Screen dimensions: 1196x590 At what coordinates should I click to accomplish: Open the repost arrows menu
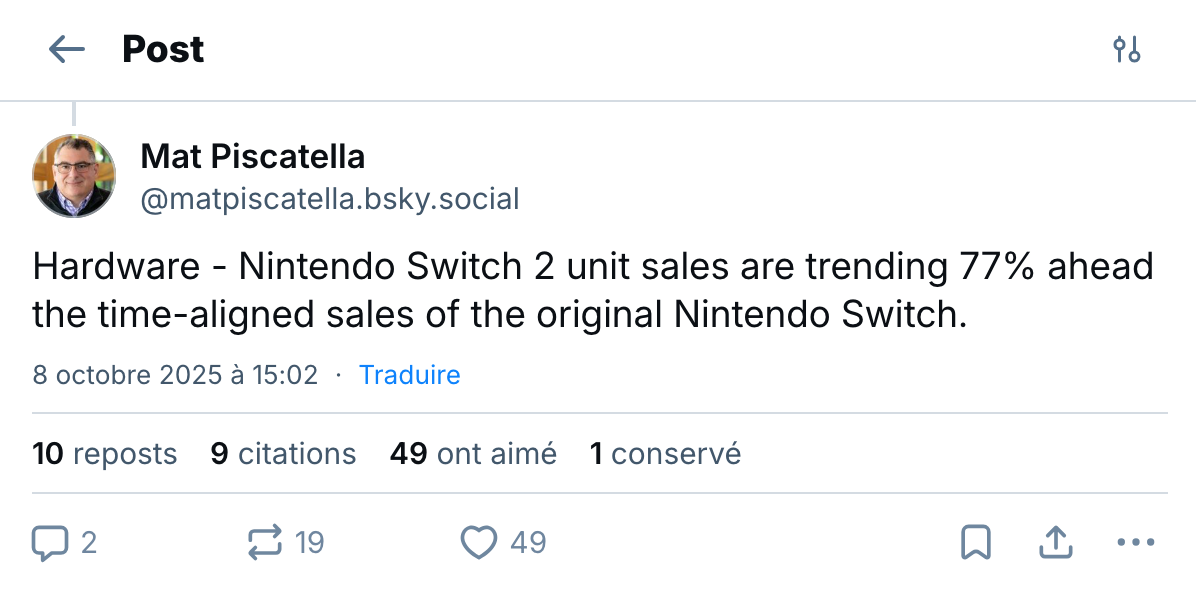click(266, 543)
